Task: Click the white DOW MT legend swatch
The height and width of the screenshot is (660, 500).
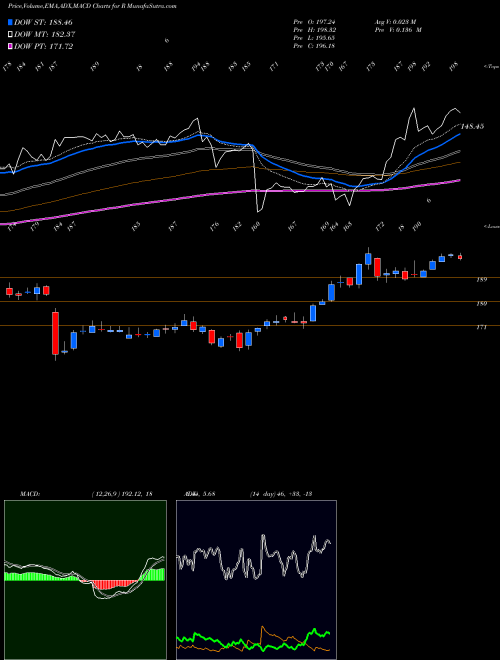Action: [11, 35]
